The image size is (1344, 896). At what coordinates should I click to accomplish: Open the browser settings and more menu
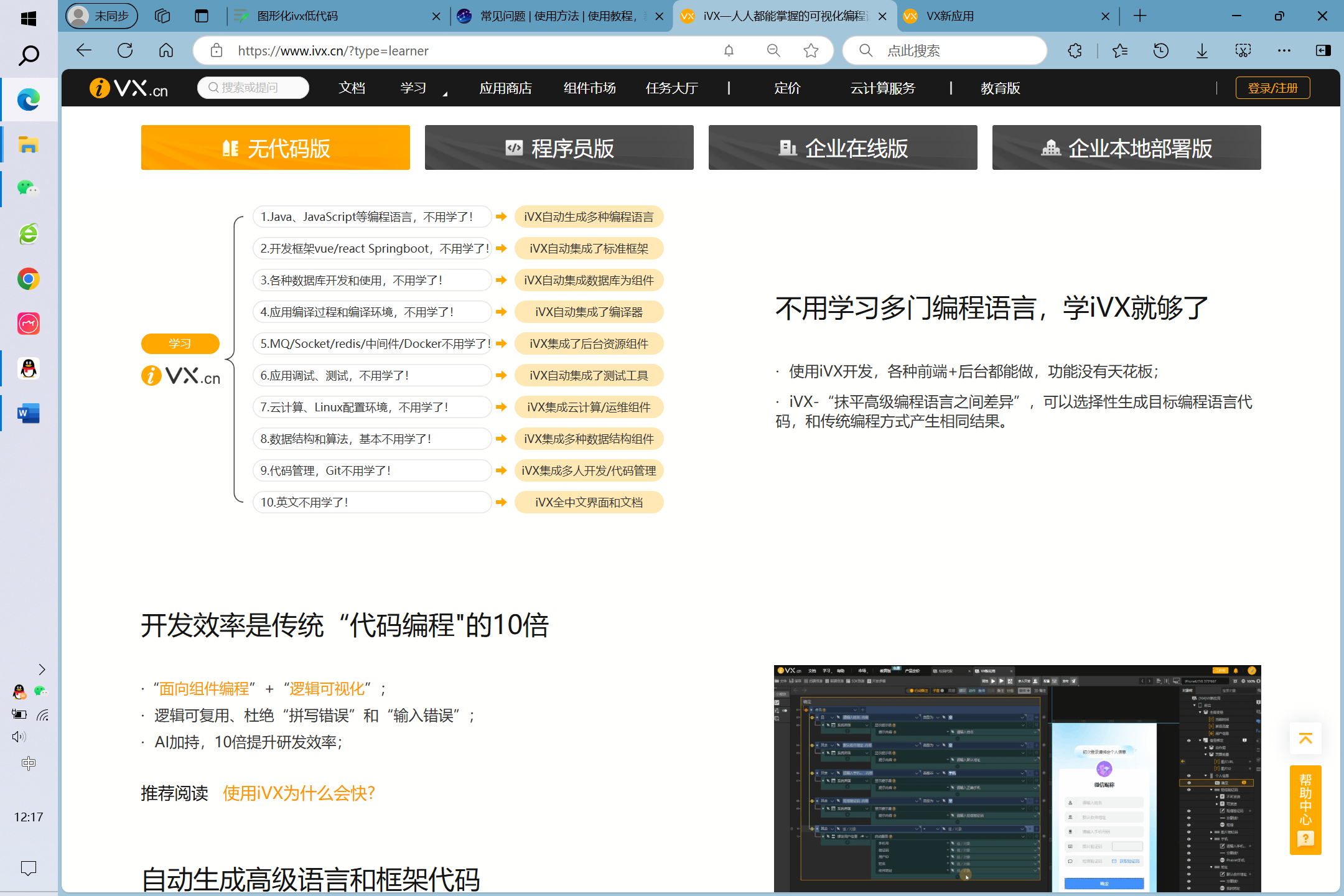coord(1284,50)
